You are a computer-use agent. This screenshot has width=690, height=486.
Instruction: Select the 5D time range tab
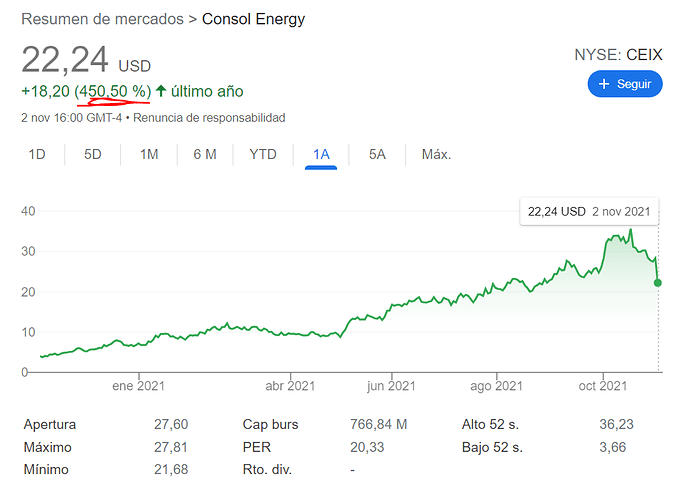(x=93, y=155)
